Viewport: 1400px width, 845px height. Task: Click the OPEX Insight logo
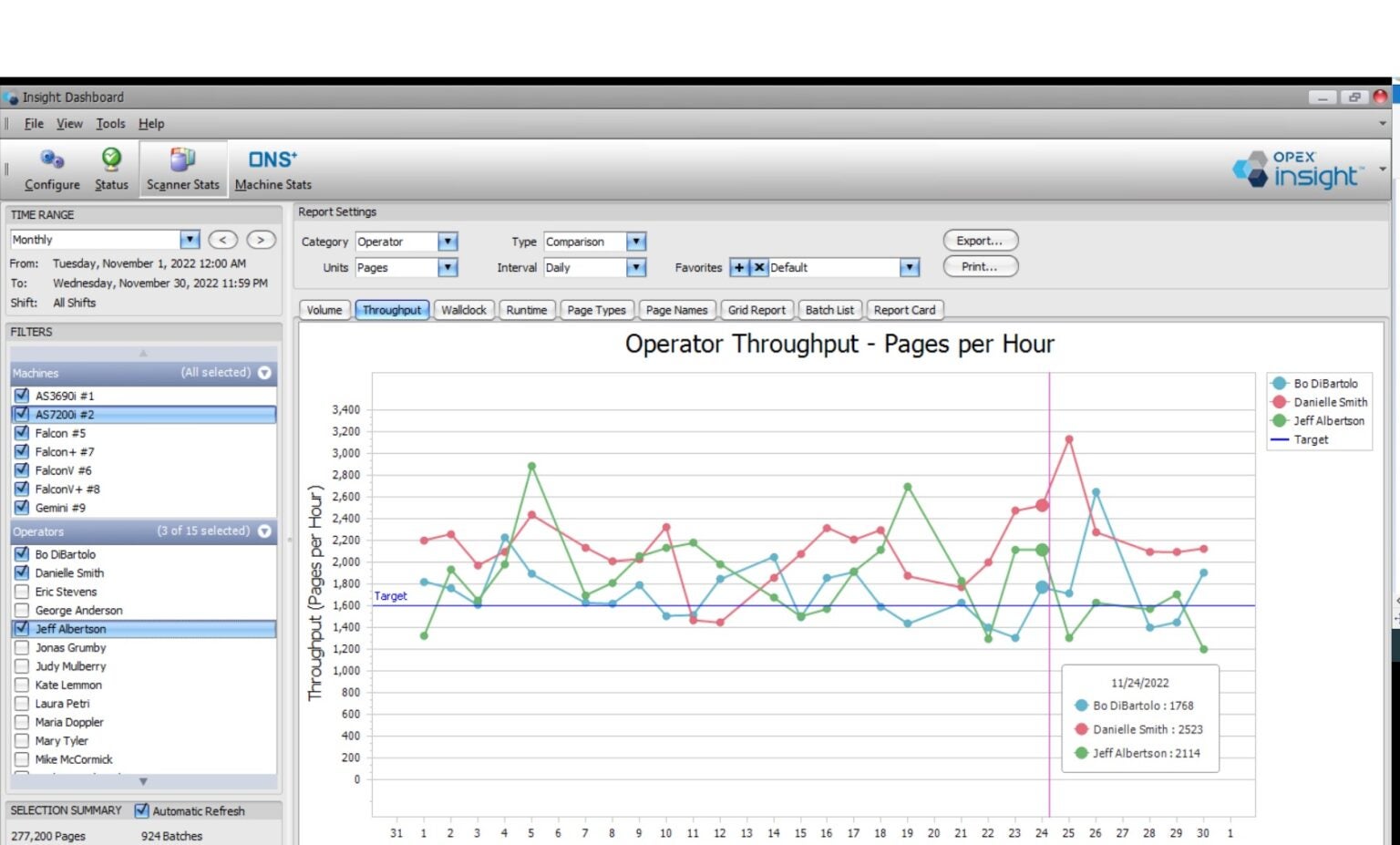pyautogui.click(x=1298, y=169)
